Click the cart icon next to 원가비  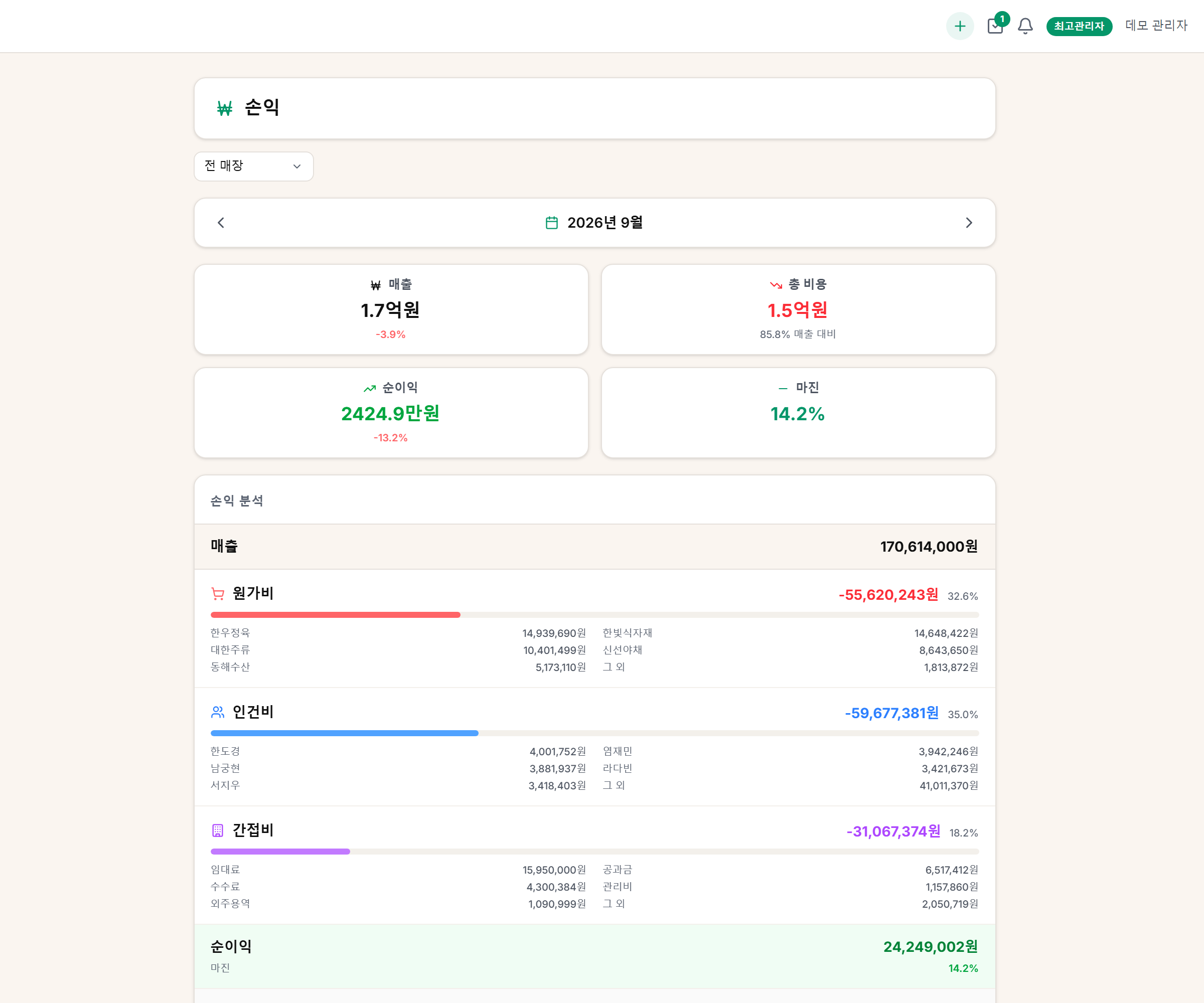(x=218, y=594)
